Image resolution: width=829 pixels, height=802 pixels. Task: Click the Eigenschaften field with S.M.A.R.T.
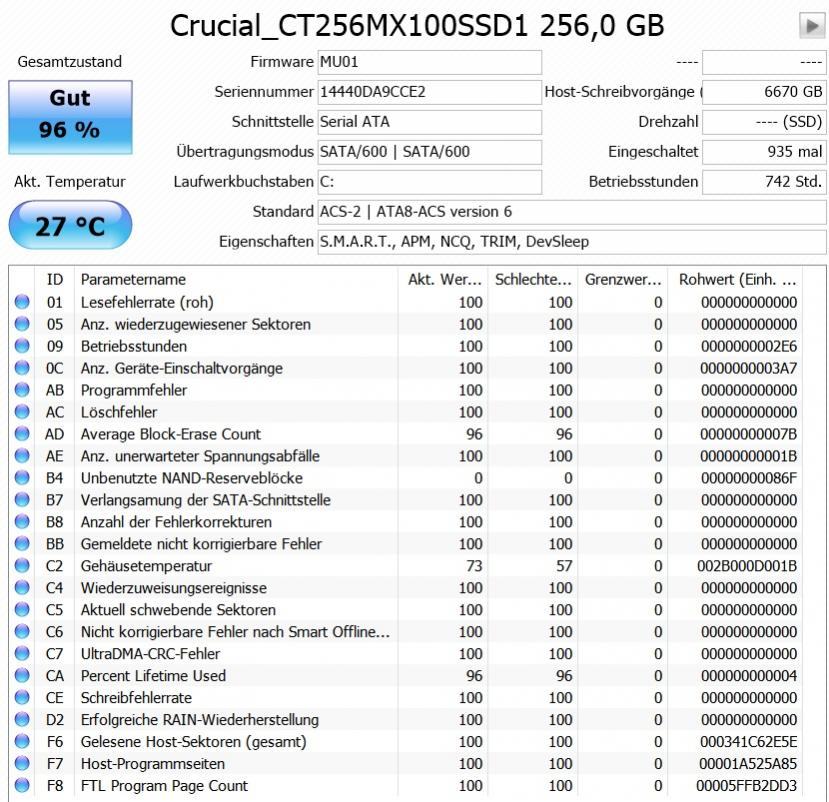click(572, 242)
